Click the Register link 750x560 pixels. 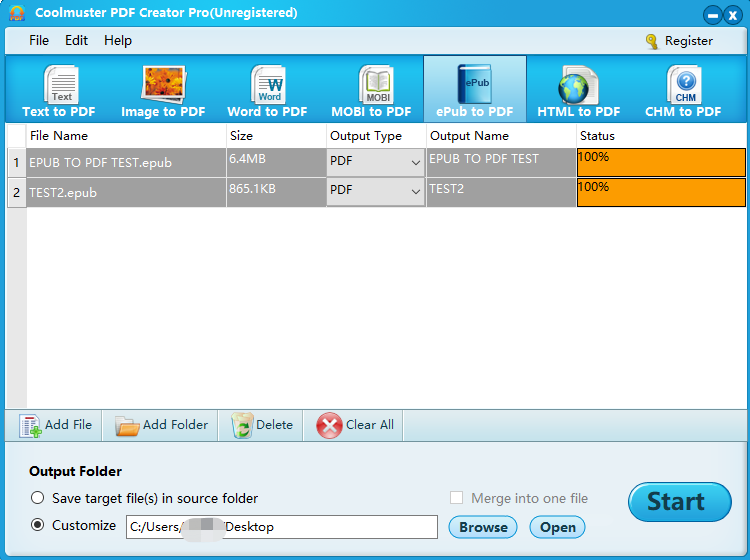(x=689, y=41)
